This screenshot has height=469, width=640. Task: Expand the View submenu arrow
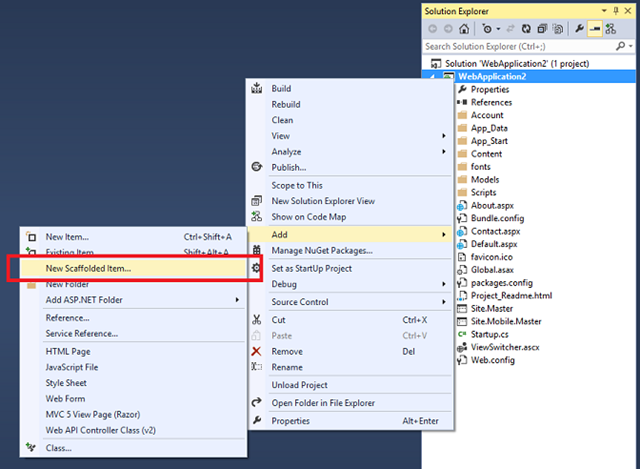coord(444,136)
